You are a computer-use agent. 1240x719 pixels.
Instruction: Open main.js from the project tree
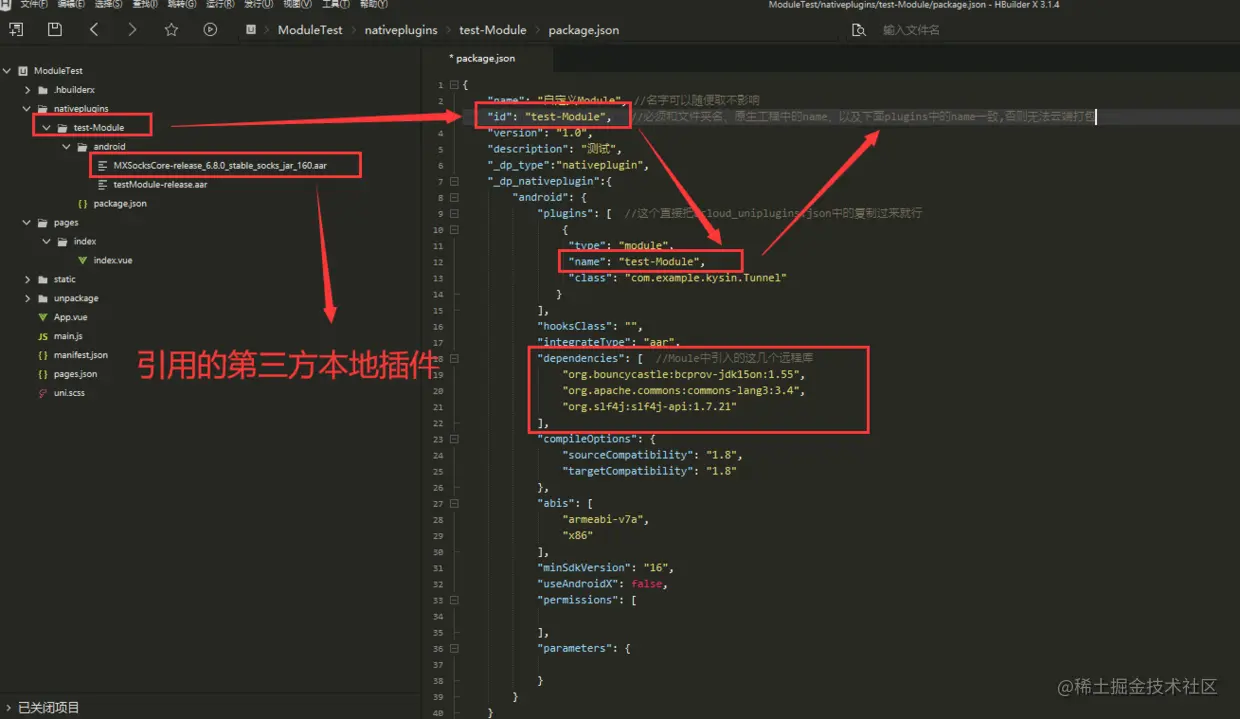pos(68,336)
